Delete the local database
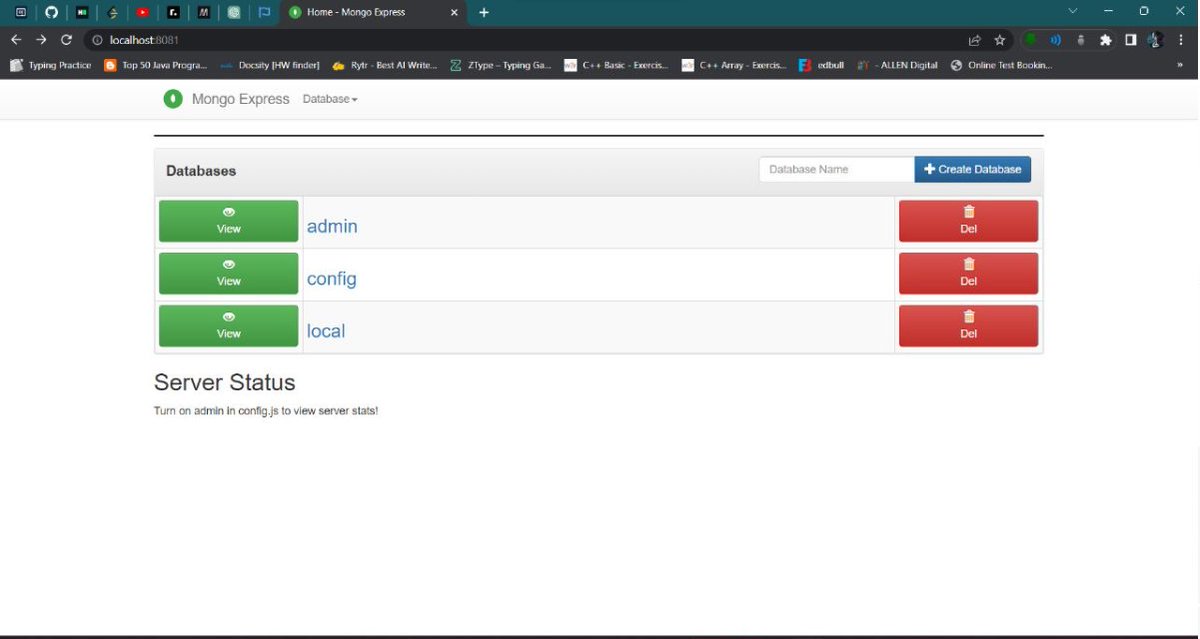The image size is (1200, 639). [968, 326]
